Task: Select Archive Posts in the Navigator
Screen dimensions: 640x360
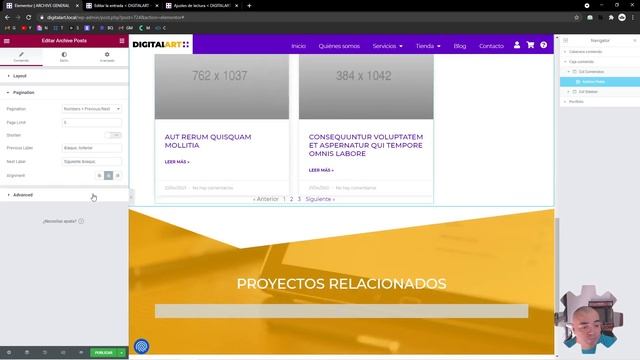Action: point(600,82)
